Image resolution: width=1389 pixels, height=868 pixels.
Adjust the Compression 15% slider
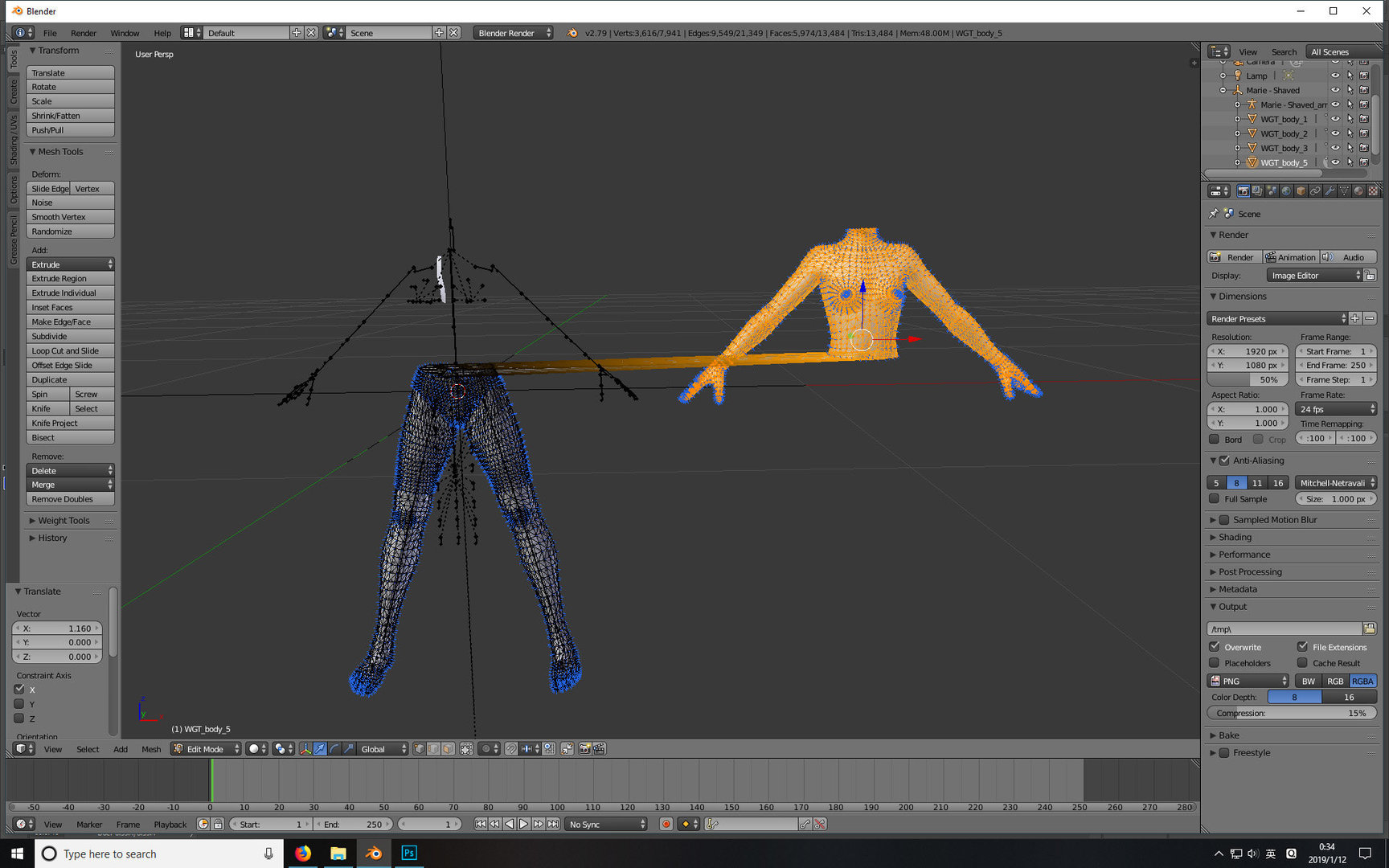tap(1292, 713)
